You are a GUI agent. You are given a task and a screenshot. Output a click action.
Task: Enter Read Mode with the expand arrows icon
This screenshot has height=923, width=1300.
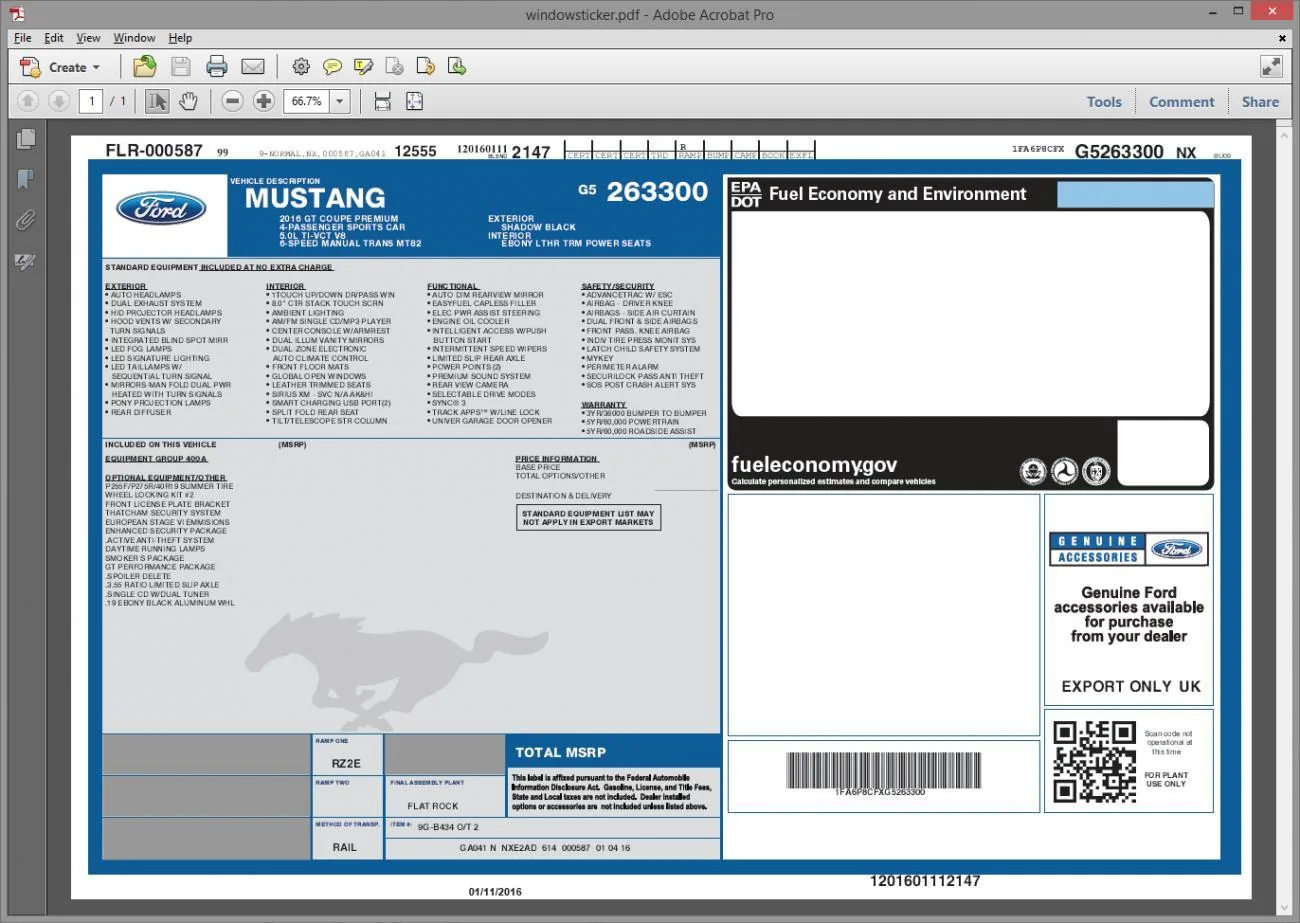coord(1271,67)
